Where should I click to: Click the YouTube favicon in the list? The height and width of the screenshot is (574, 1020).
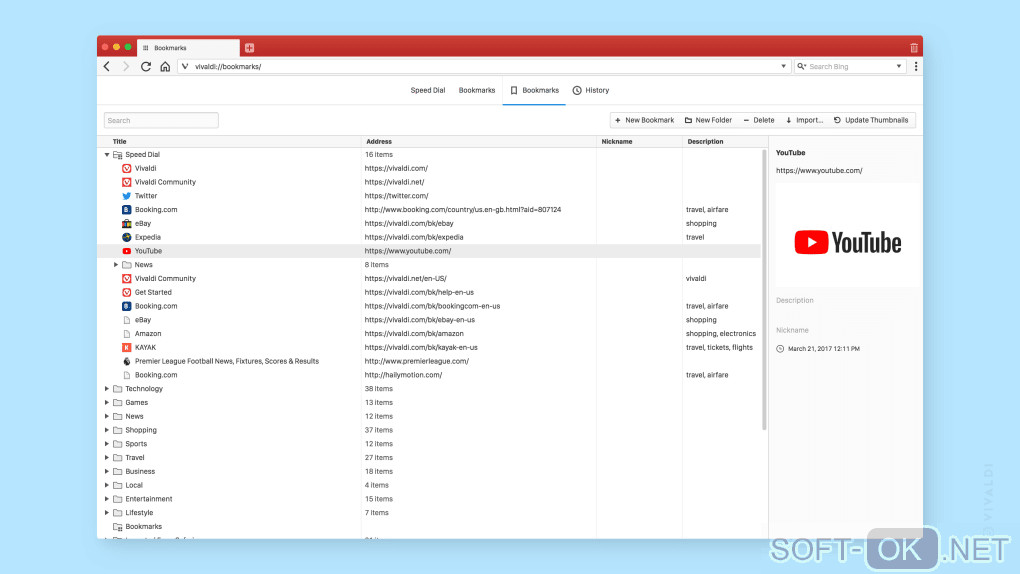[x=127, y=251]
